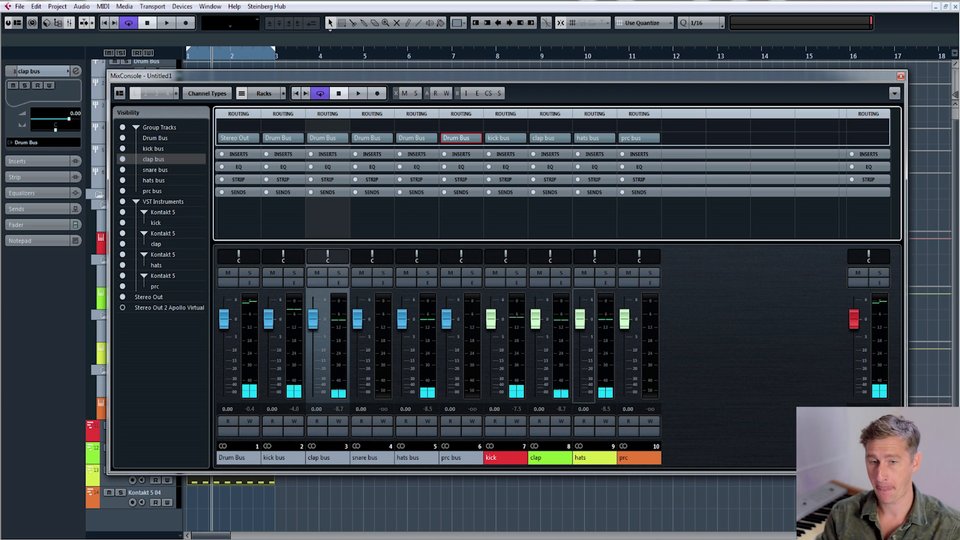
Task: Open the Use Quantize dropdown
Action: [x=643, y=23]
